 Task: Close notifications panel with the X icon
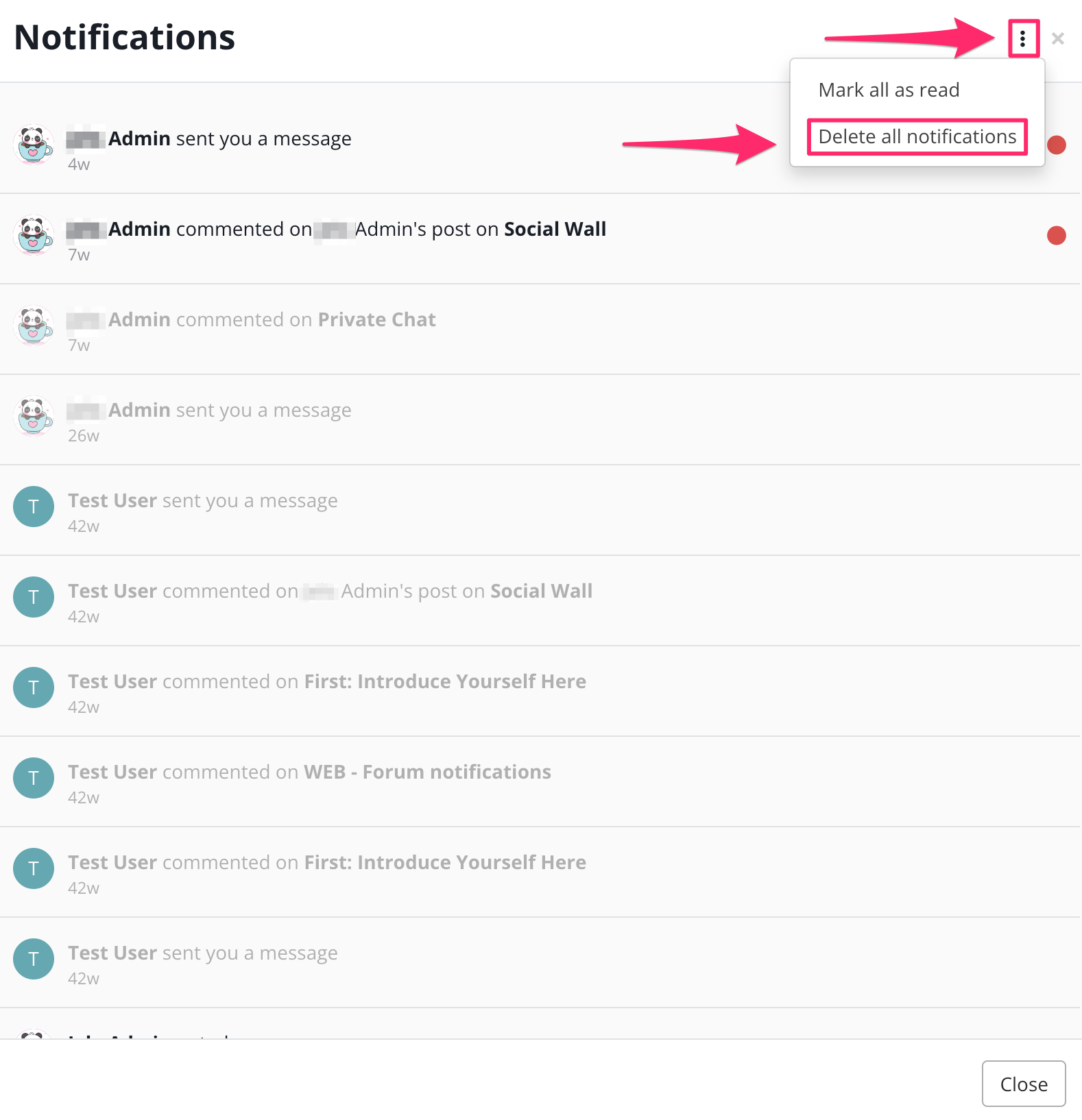1058,39
